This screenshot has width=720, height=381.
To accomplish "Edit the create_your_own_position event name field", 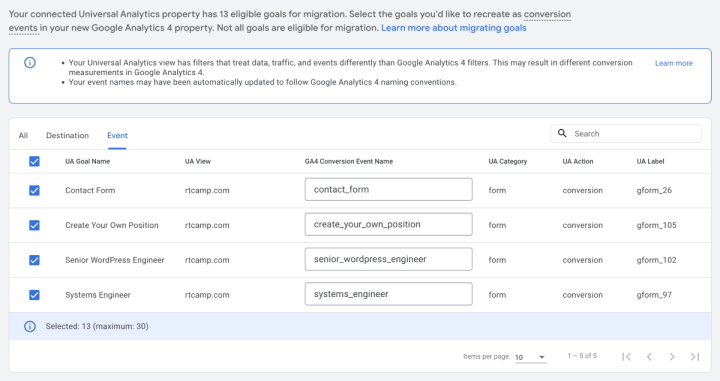I will [388, 224].
